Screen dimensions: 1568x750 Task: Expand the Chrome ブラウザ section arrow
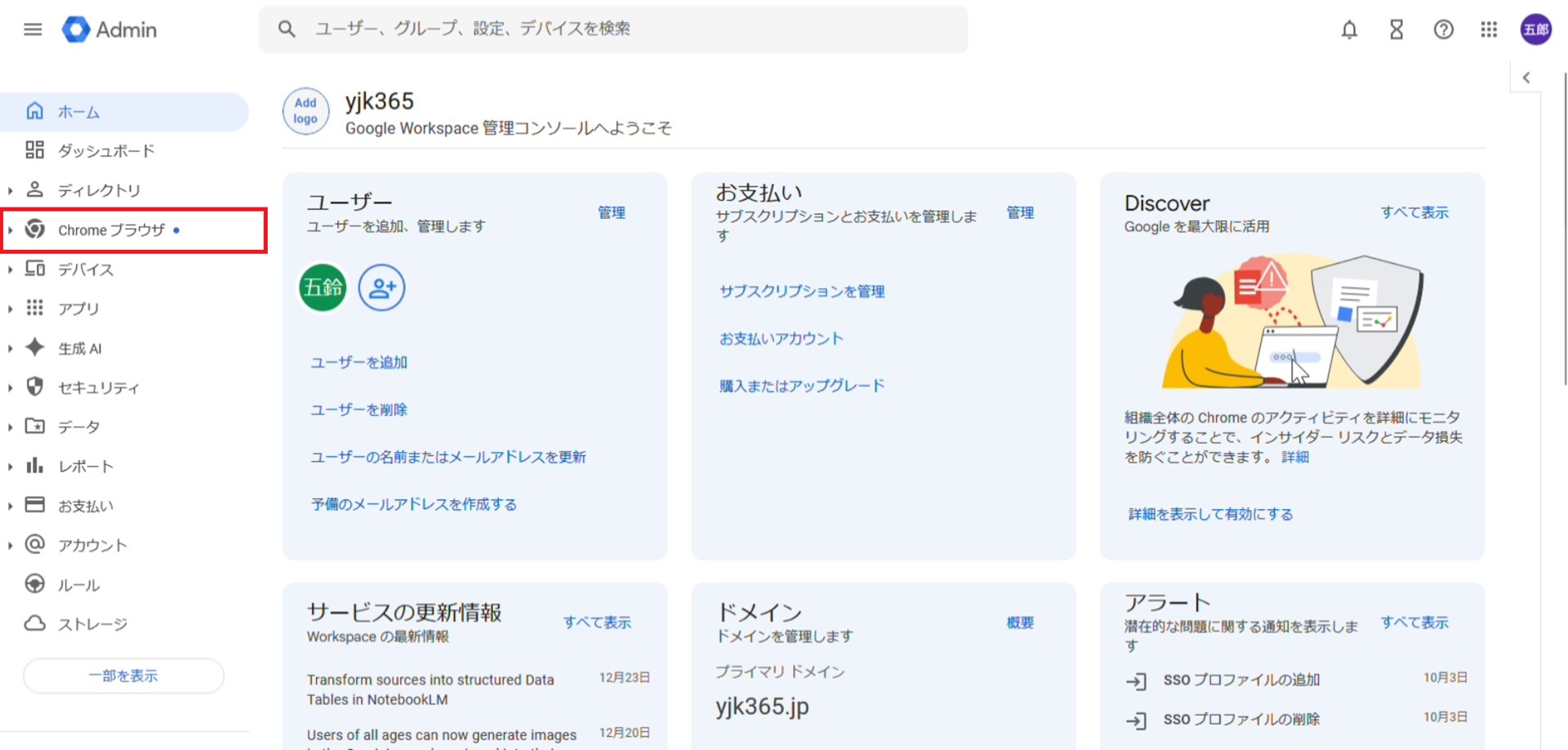(10, 230)
